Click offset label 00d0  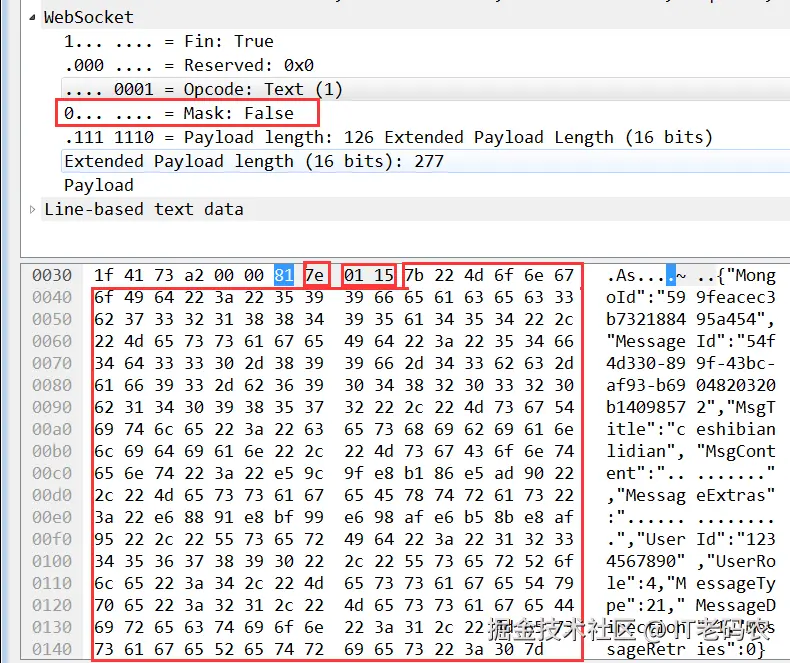point(52,495)
